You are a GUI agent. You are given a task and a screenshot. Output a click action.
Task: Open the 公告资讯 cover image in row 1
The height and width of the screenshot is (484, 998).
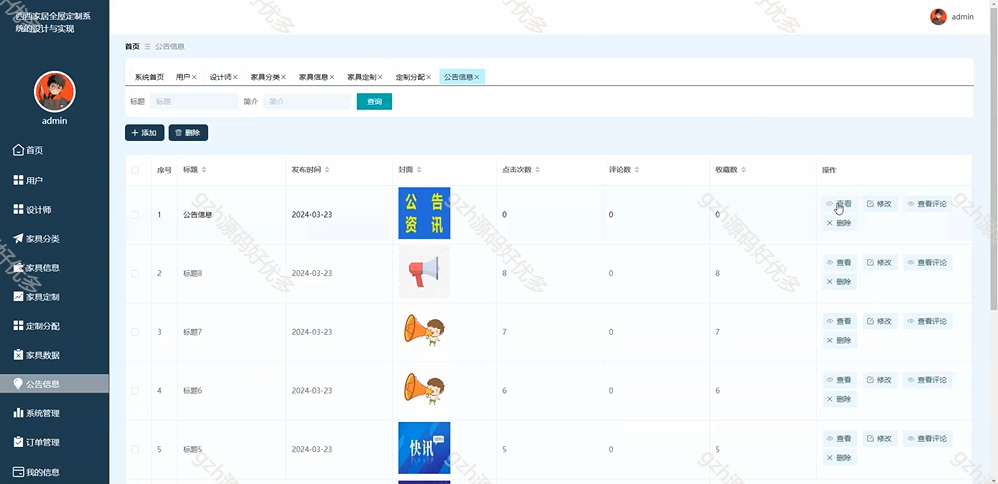424,213
